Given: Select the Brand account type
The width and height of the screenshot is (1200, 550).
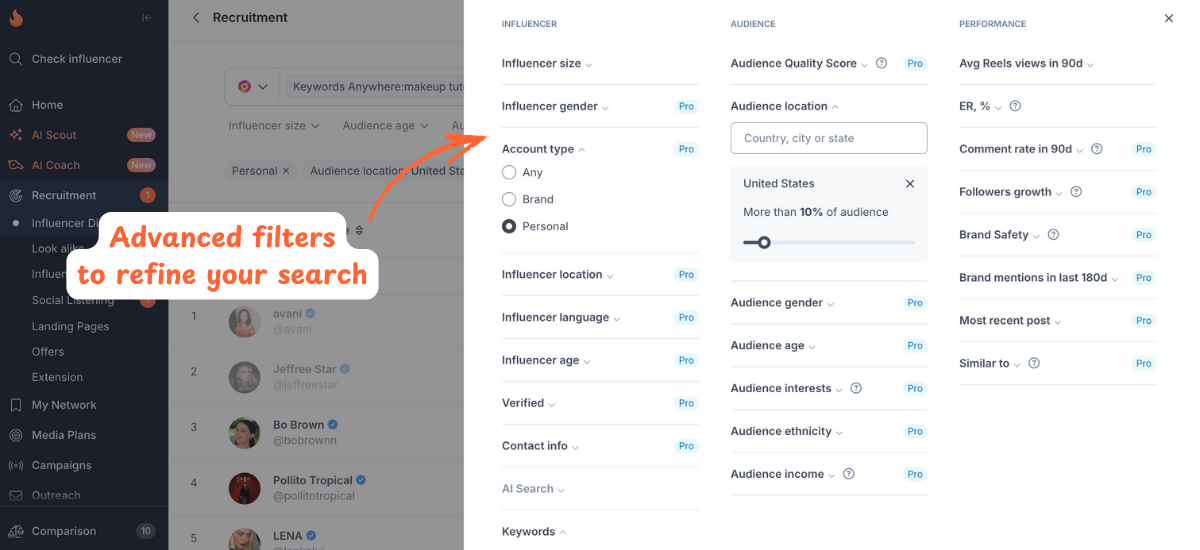Looking at the screenshot, I should [510, 199].
